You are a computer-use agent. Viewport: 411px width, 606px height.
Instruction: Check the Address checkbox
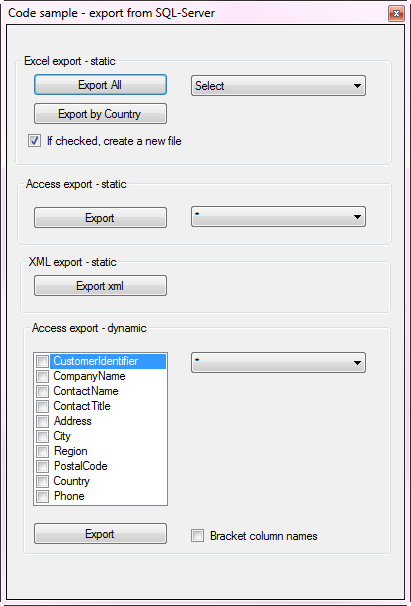coord(43,421)
